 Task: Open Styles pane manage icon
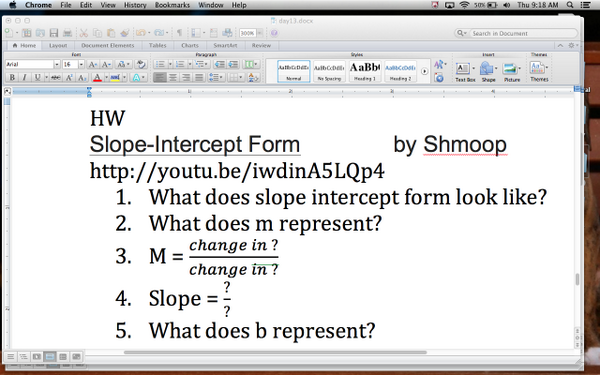439,78
